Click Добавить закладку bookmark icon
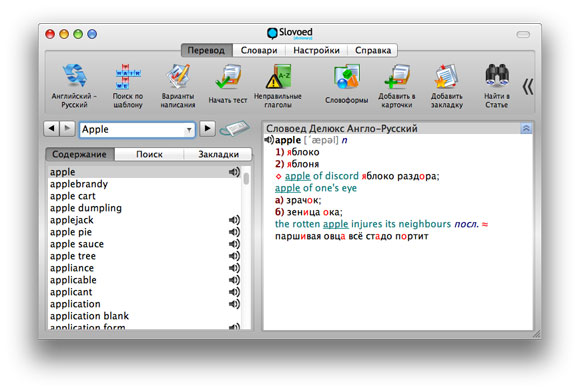This screenshot has height=392, width=580. tap(446, 86)
